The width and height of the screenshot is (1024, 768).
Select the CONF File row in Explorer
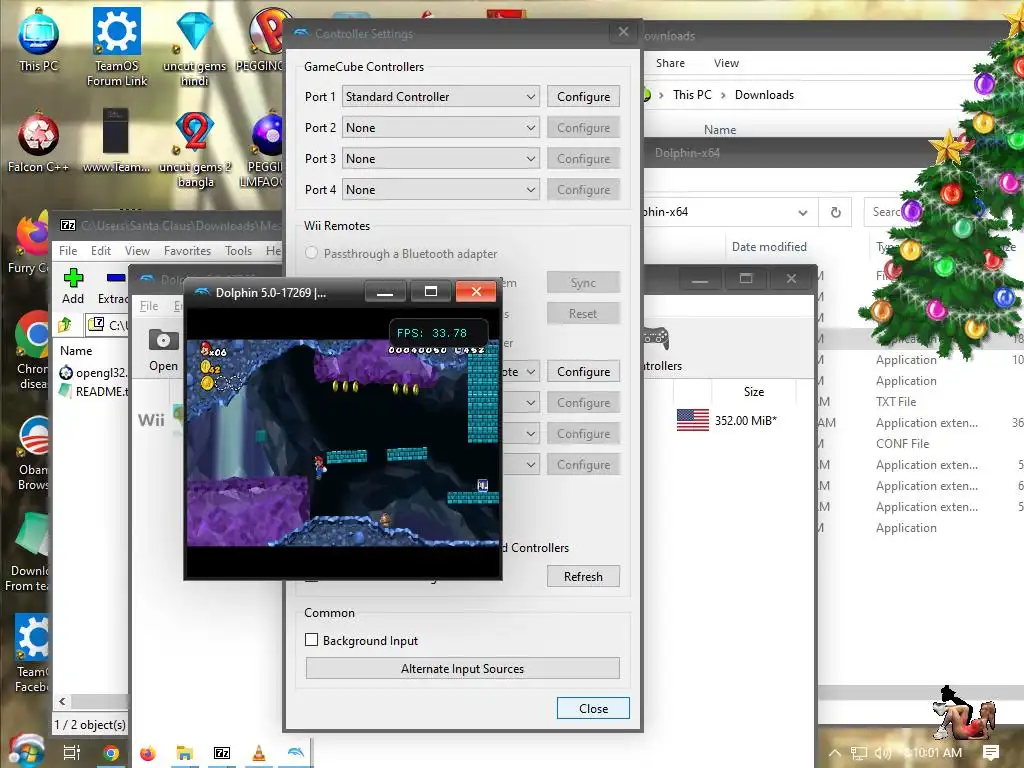[903, 443]
